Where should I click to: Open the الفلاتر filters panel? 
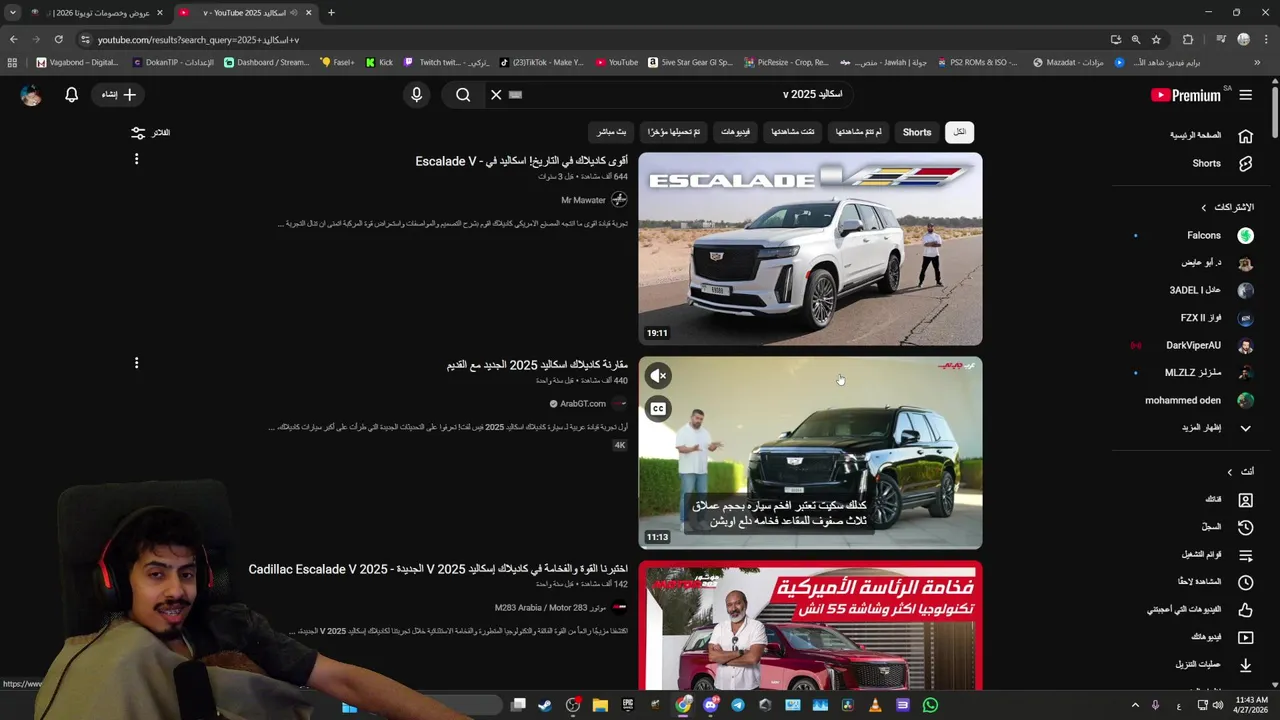point(150,132)
